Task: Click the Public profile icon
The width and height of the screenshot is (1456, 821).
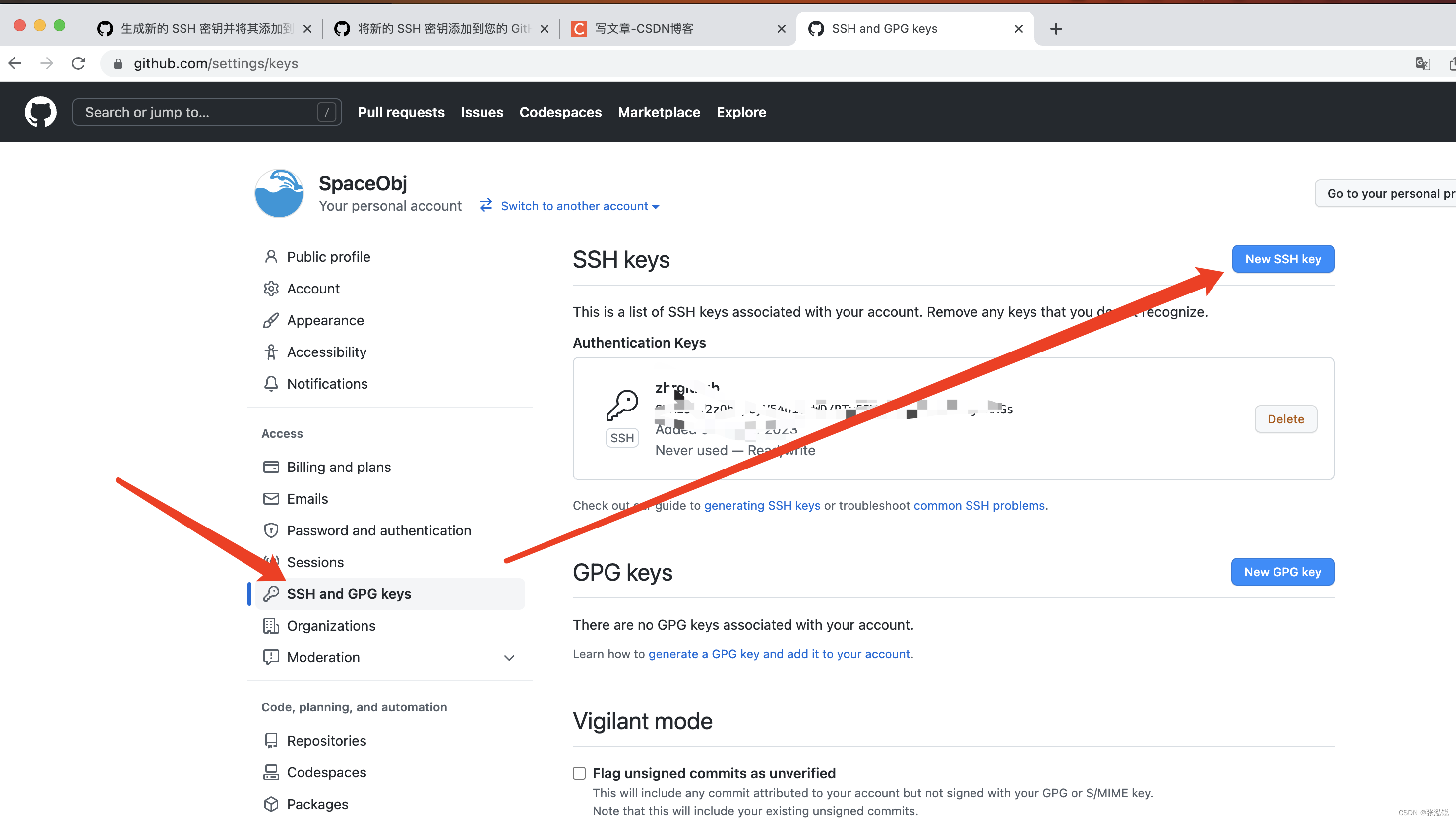Action: pos(270,257)
